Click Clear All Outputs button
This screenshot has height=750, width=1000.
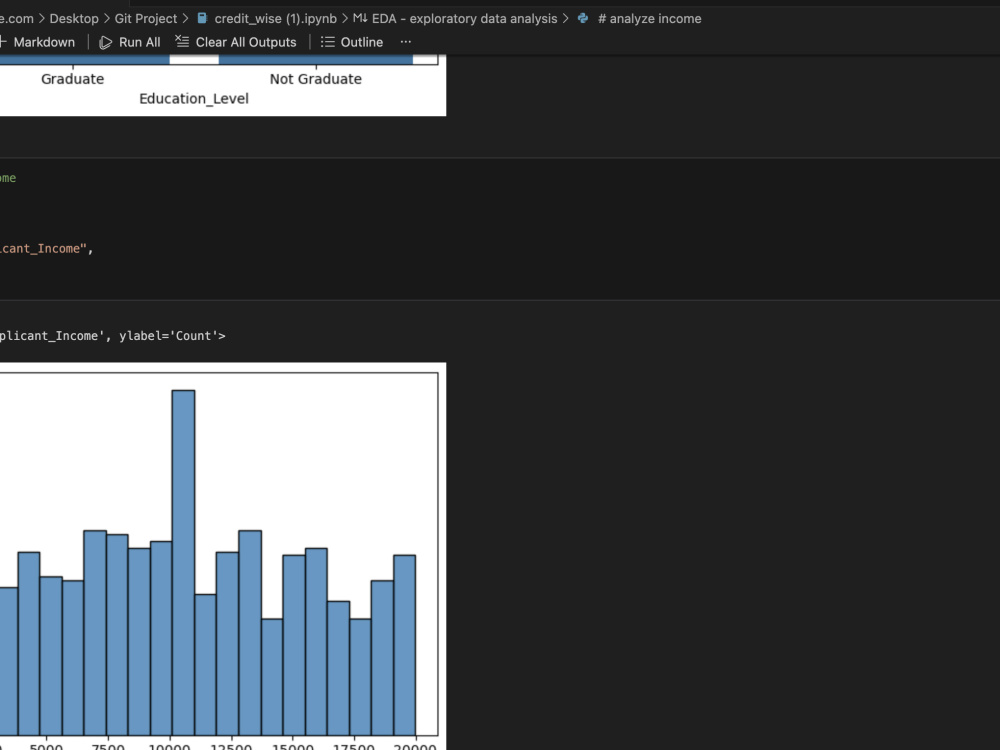coord(236,42)
